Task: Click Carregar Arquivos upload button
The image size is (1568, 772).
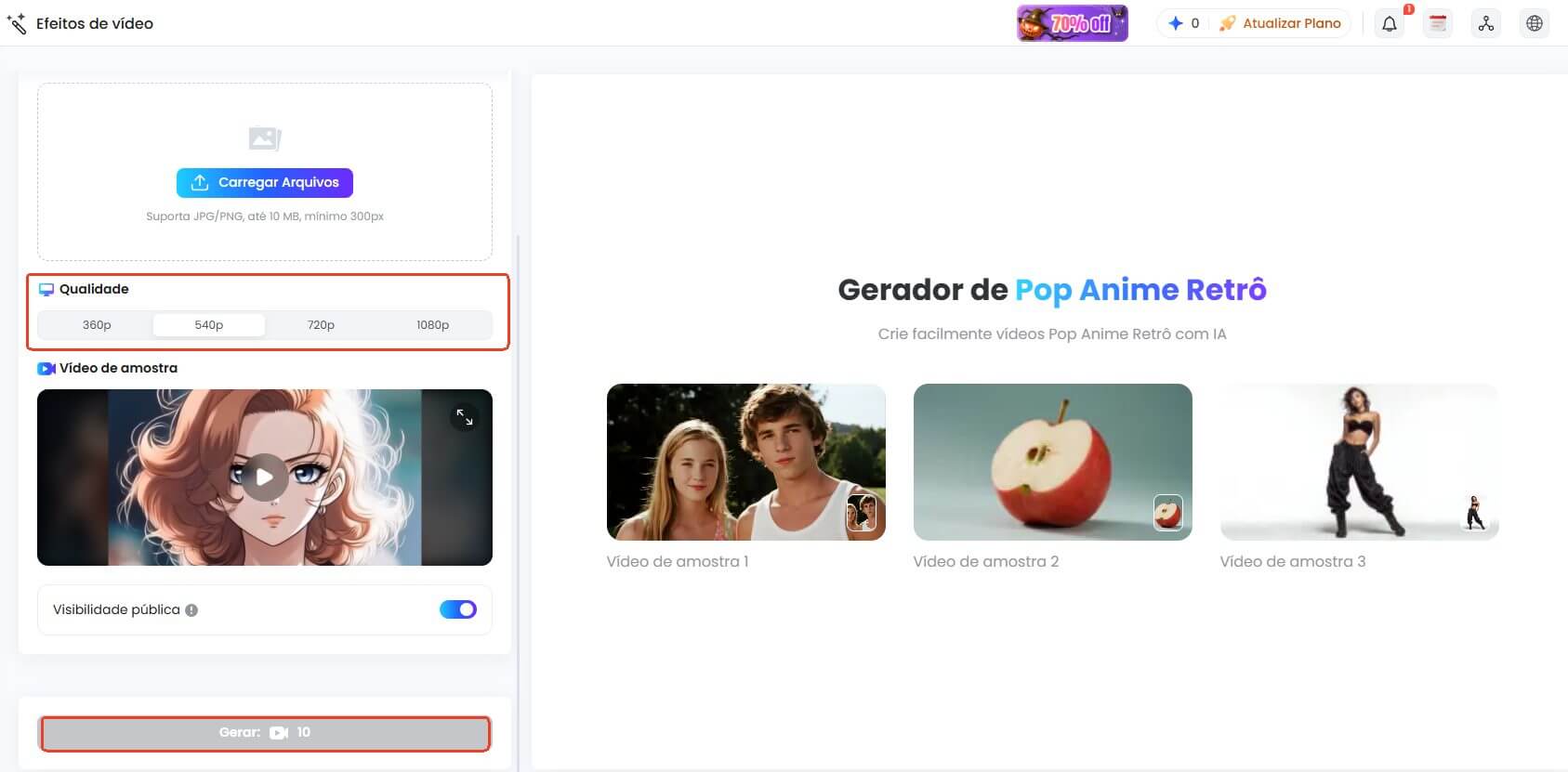Action: pos(265,183)
